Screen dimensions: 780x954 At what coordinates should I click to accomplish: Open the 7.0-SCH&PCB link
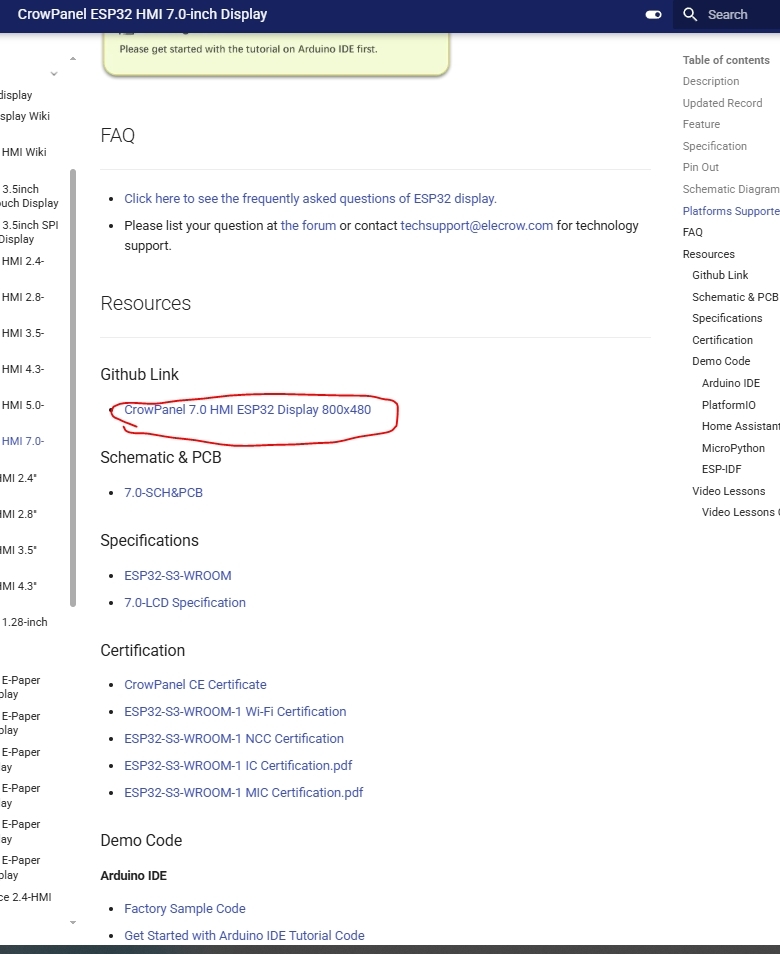(164, 493)
